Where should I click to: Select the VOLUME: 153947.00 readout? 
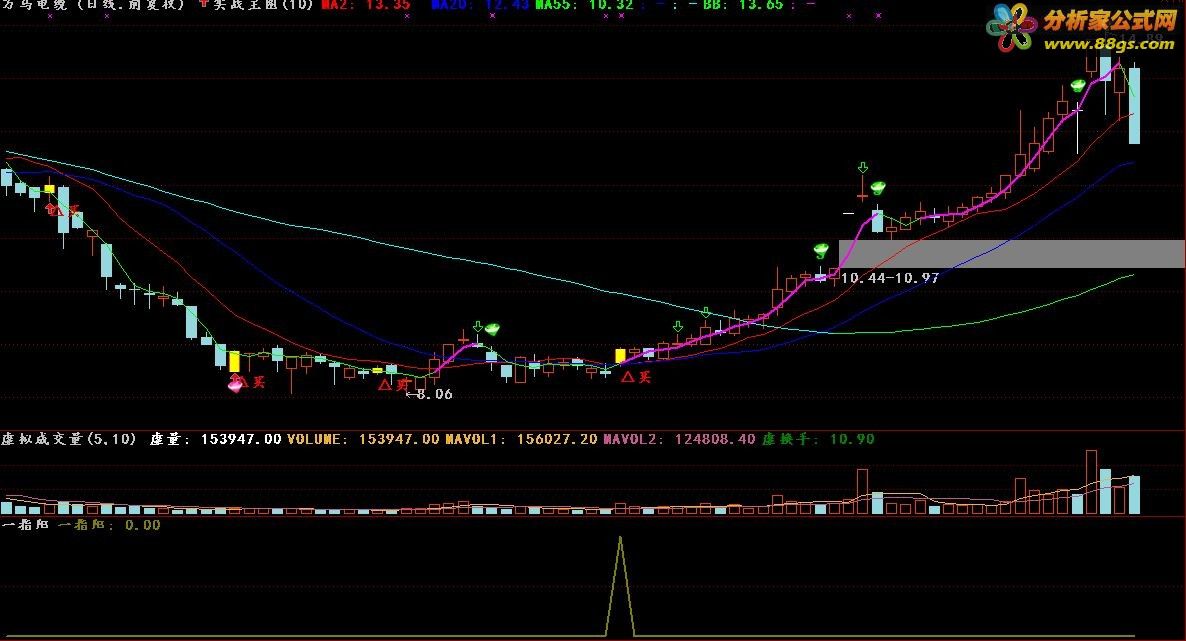[x=363, y=439]
